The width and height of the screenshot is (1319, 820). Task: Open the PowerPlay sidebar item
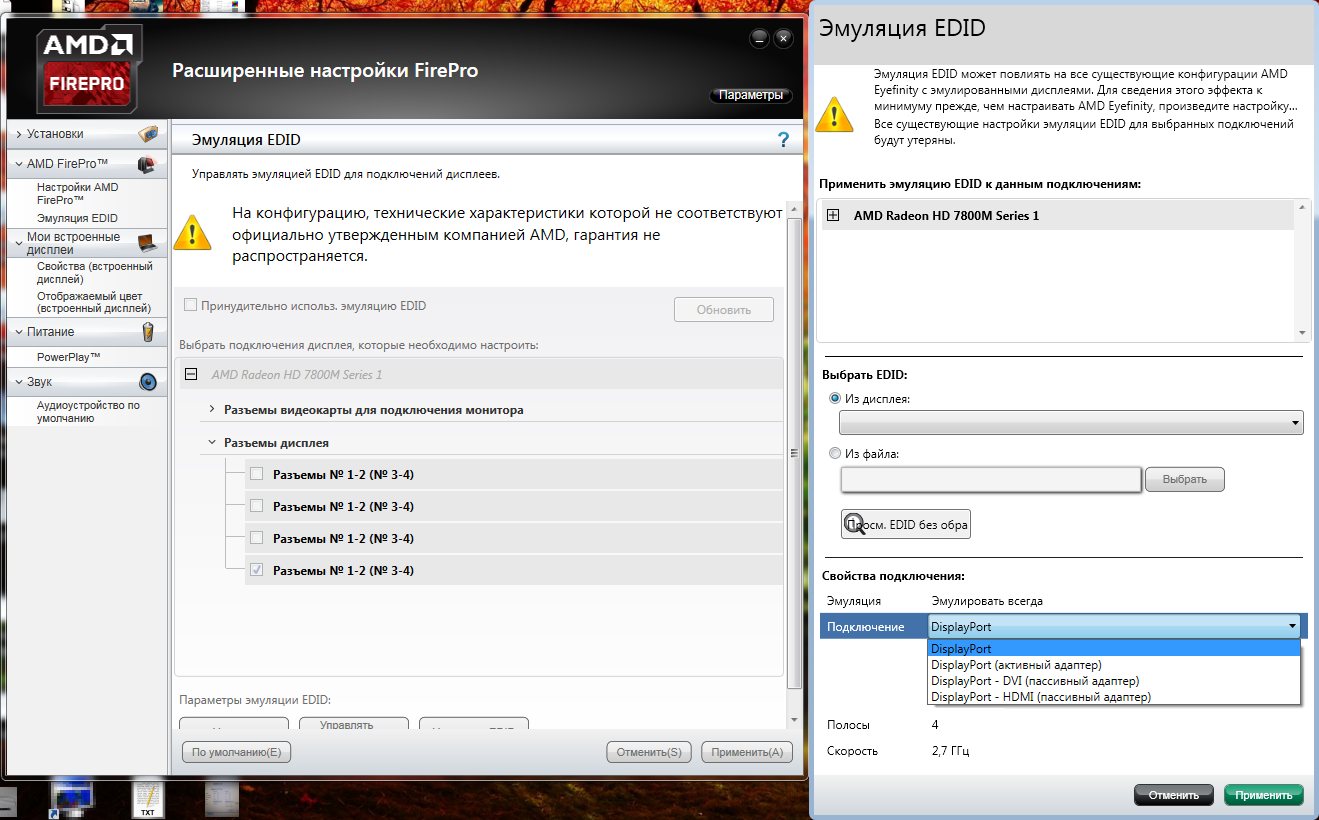pos(68,357)
